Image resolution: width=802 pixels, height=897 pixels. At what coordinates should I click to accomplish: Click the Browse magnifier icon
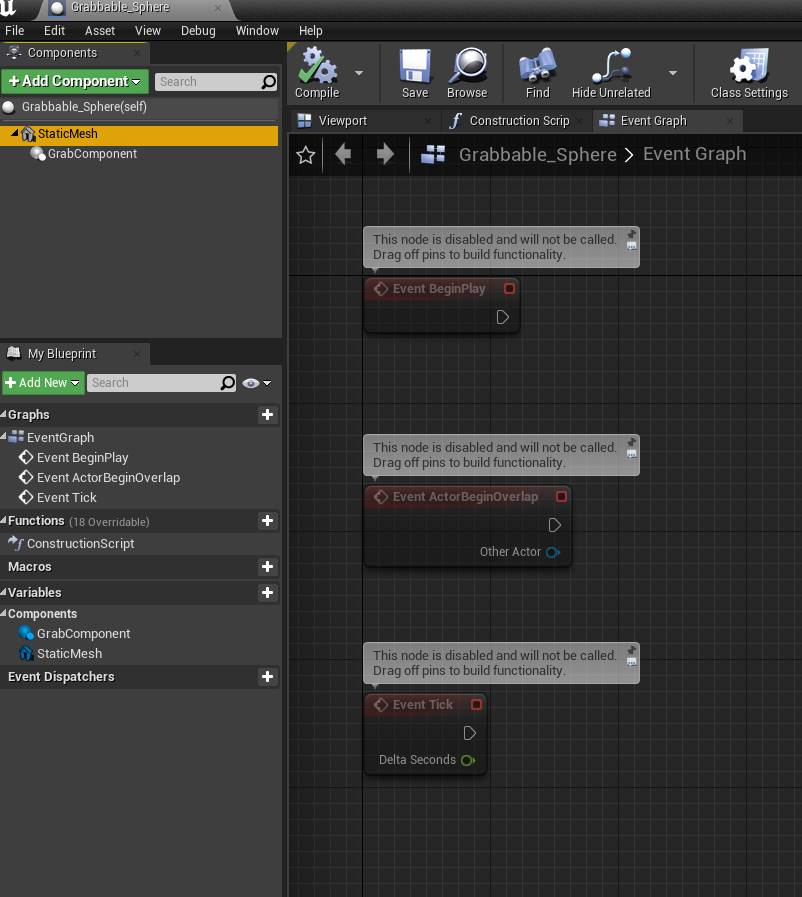[467, 67]
